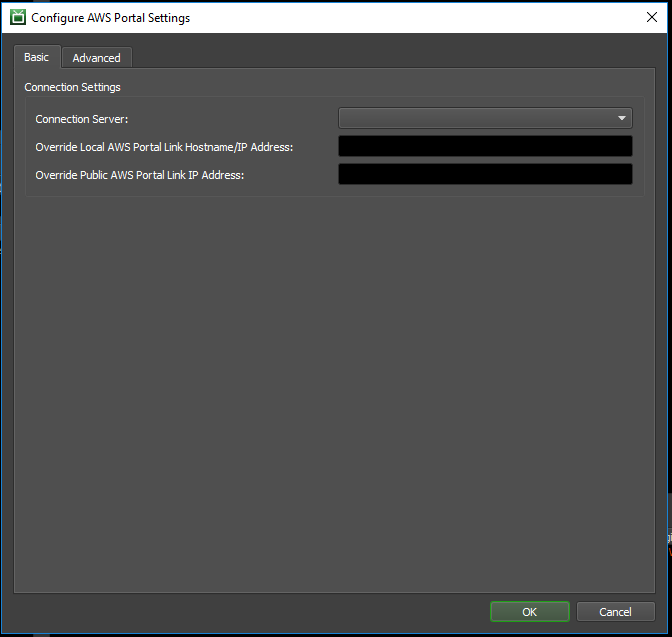
Task: Click empty footer area left of OK button
Action: point(250,611)
